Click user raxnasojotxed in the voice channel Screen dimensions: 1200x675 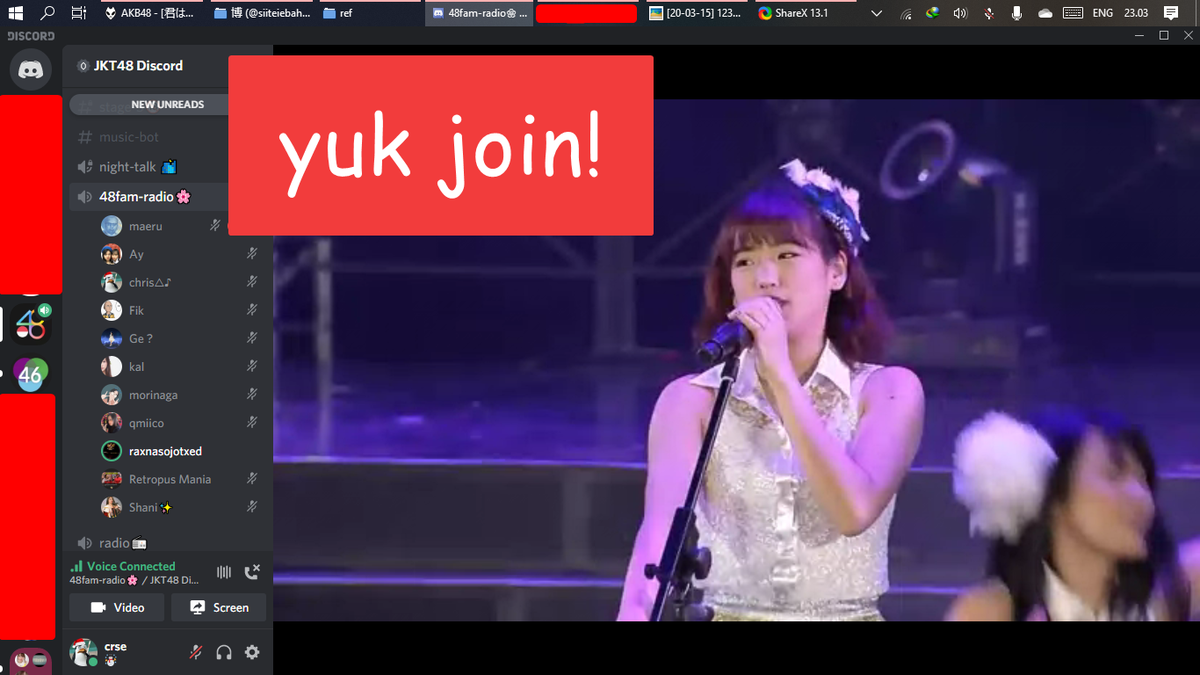click(x=168, y=451)
